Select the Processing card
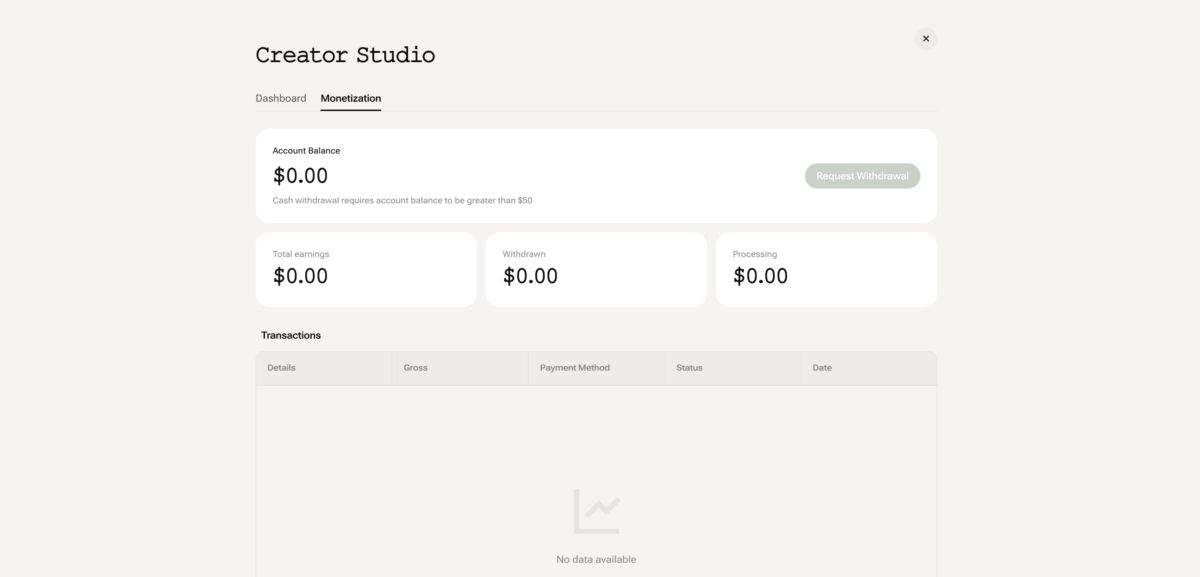This screenshot has height=577, width=1200. tap(826, 270)
